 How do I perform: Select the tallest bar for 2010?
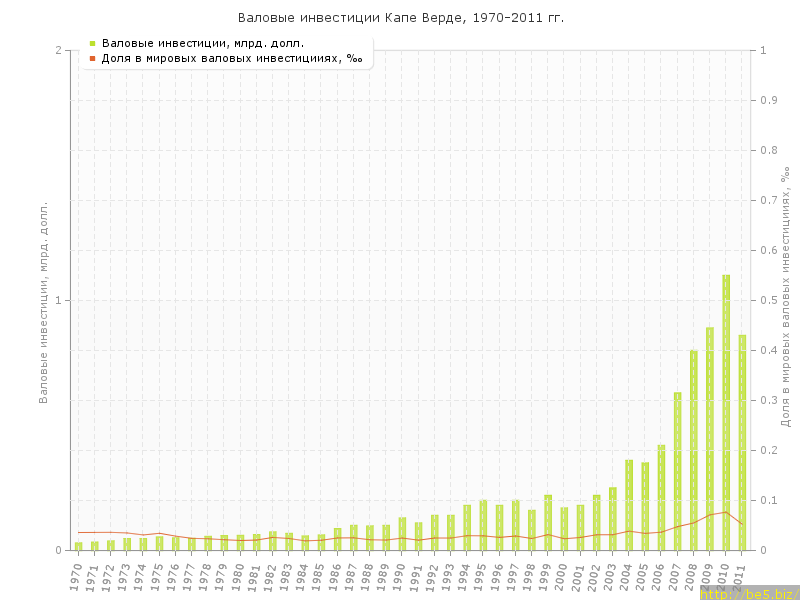click(726, 412)
